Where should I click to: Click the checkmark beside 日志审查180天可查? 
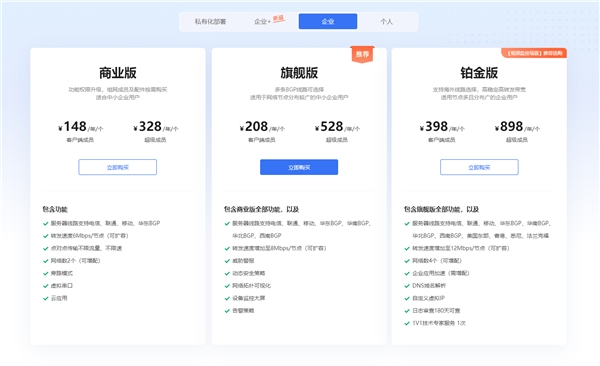407,311
